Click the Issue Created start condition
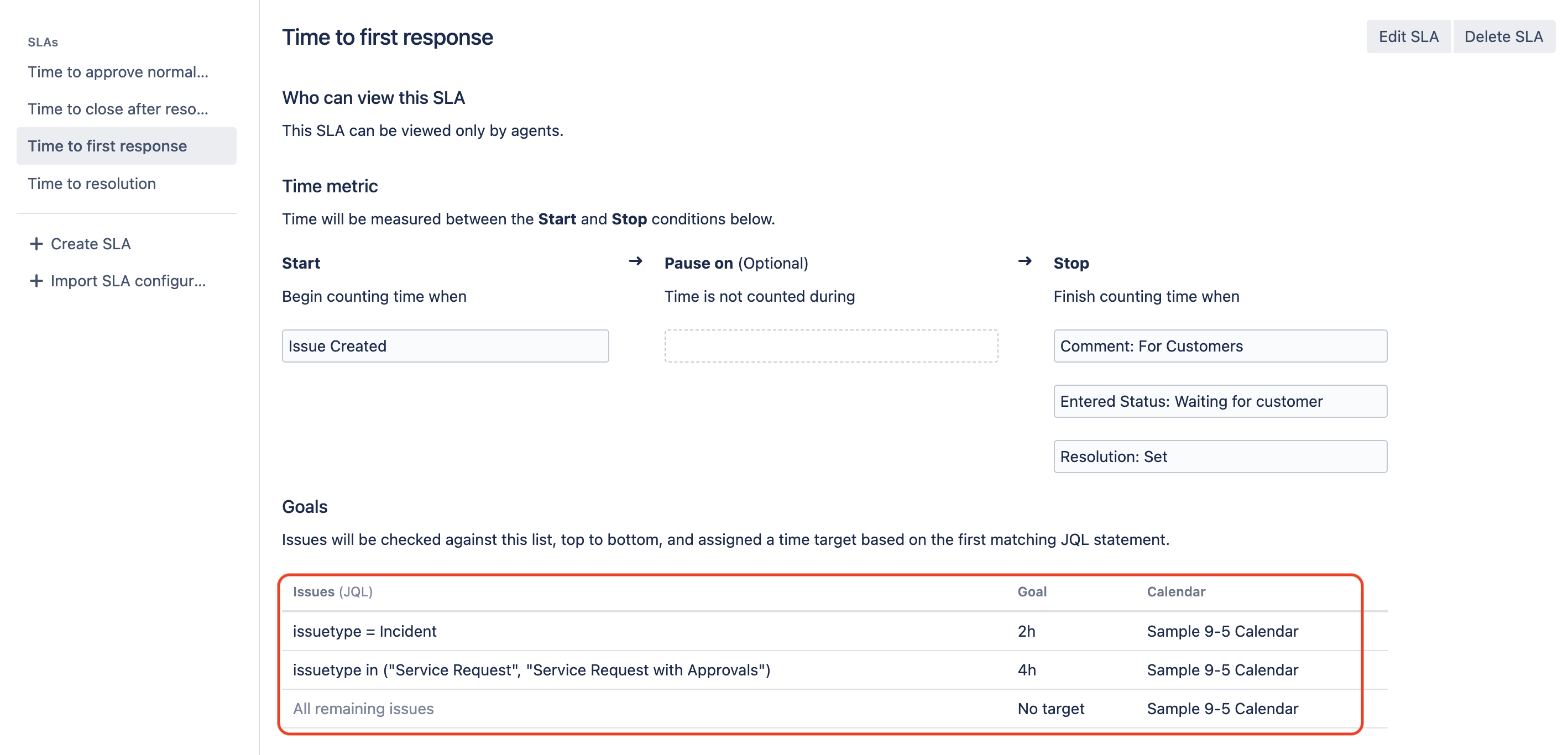The height and width of the screenshot is (755, 1568). [x=445, y=346]
